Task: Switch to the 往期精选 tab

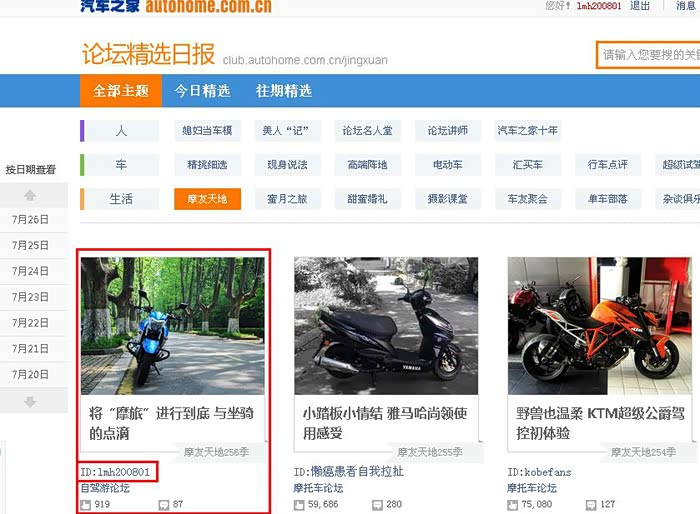Action: click(284, 91)
